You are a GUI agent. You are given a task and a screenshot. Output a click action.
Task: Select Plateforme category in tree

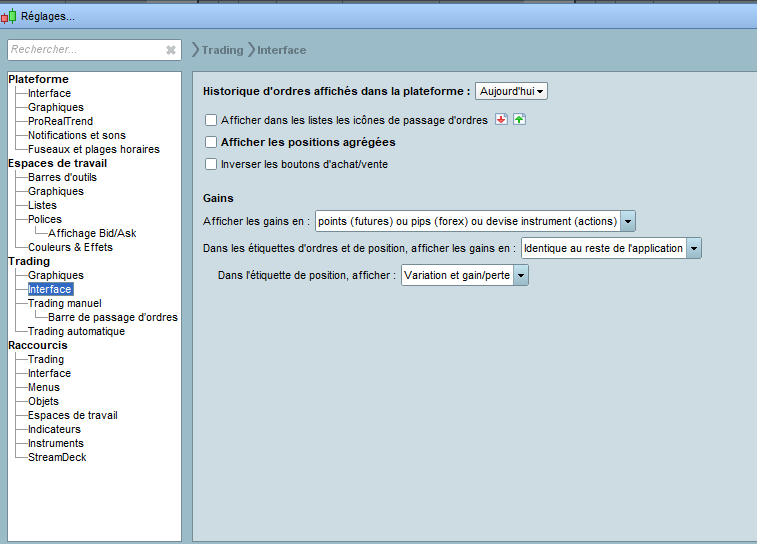coord(39,79)
